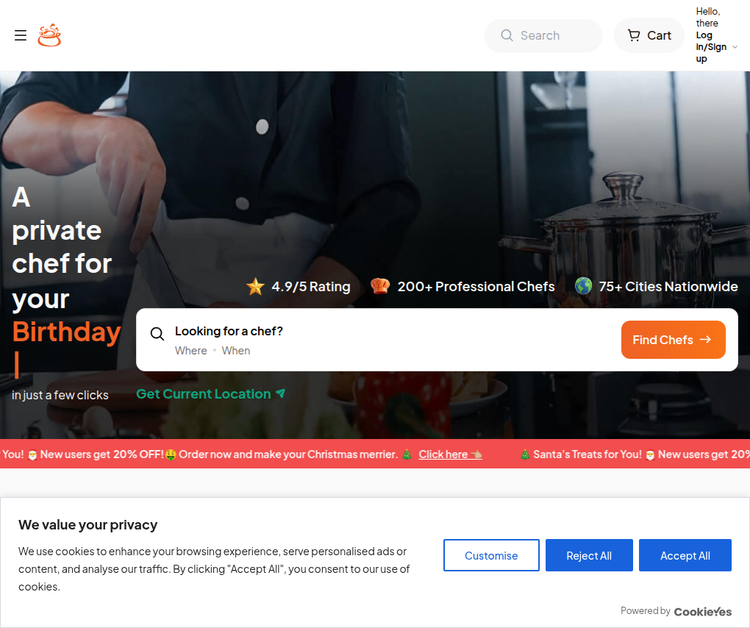Click the Find Chefs button
The height and width of the screenshot is (628, 750).
(673, 340)
